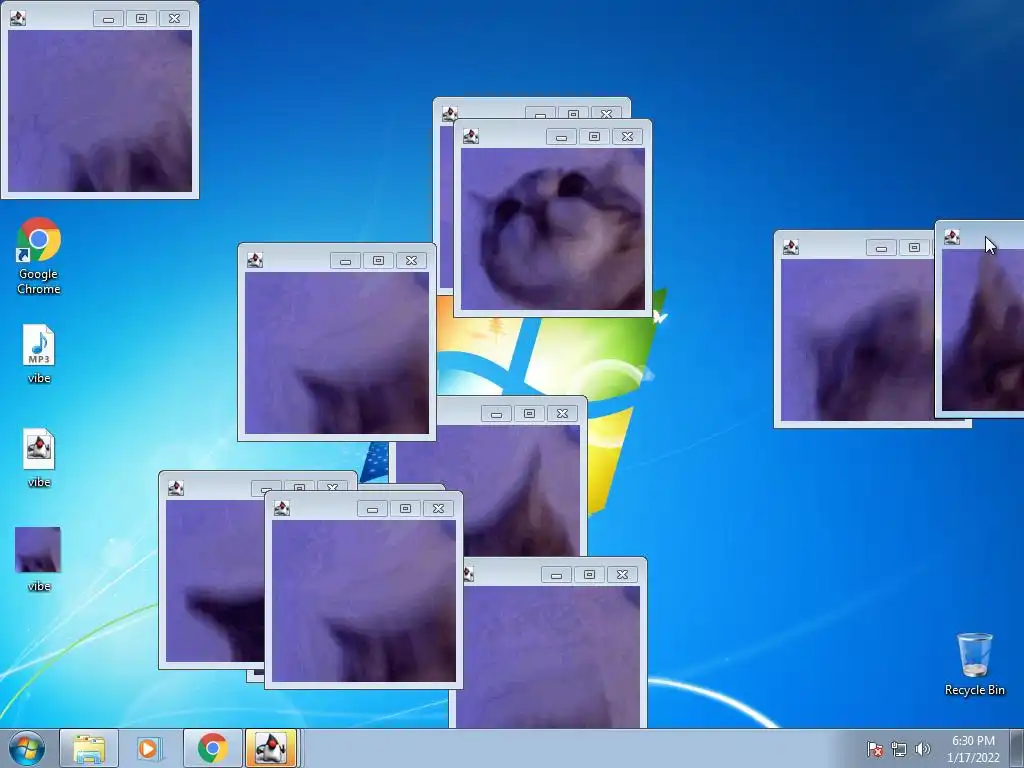Click the cat face picture in its window

[x=552, y=229]
